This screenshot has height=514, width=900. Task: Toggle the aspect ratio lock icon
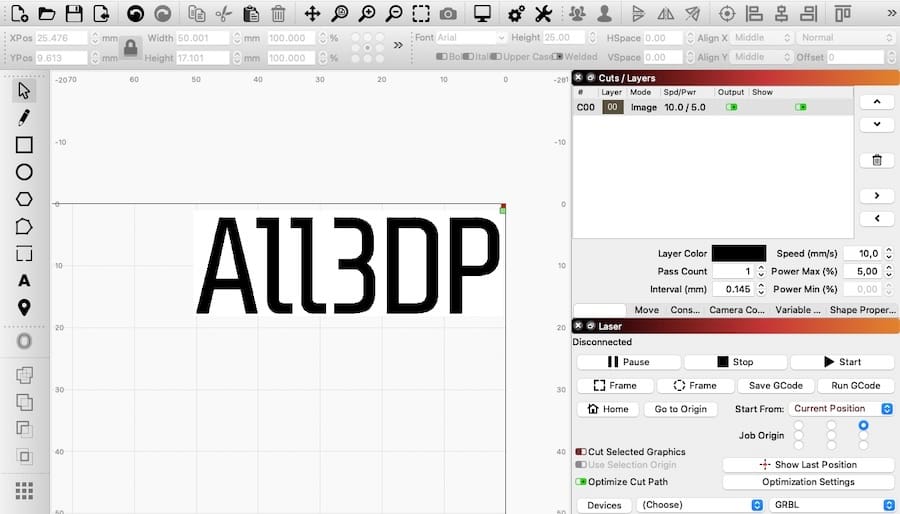click(130, 48)
